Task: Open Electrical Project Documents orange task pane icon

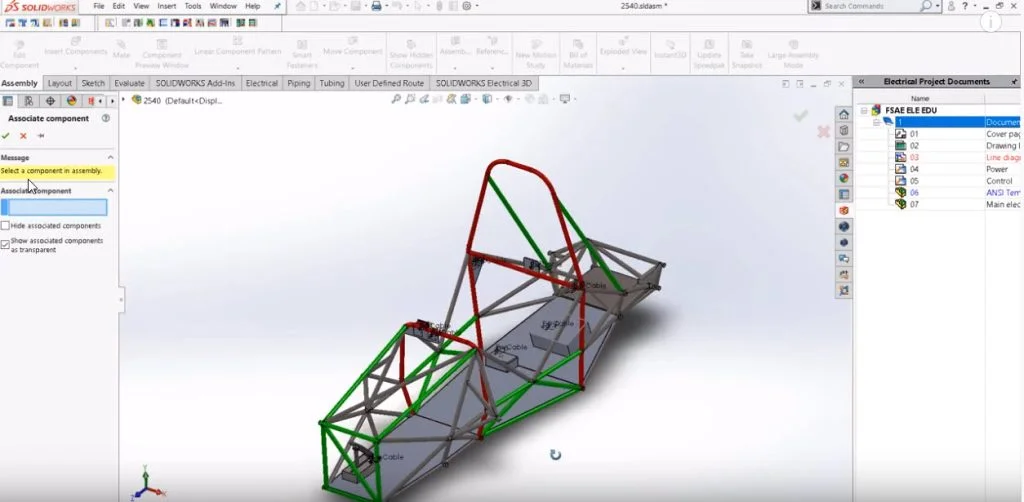Action: tap(844, 210)
